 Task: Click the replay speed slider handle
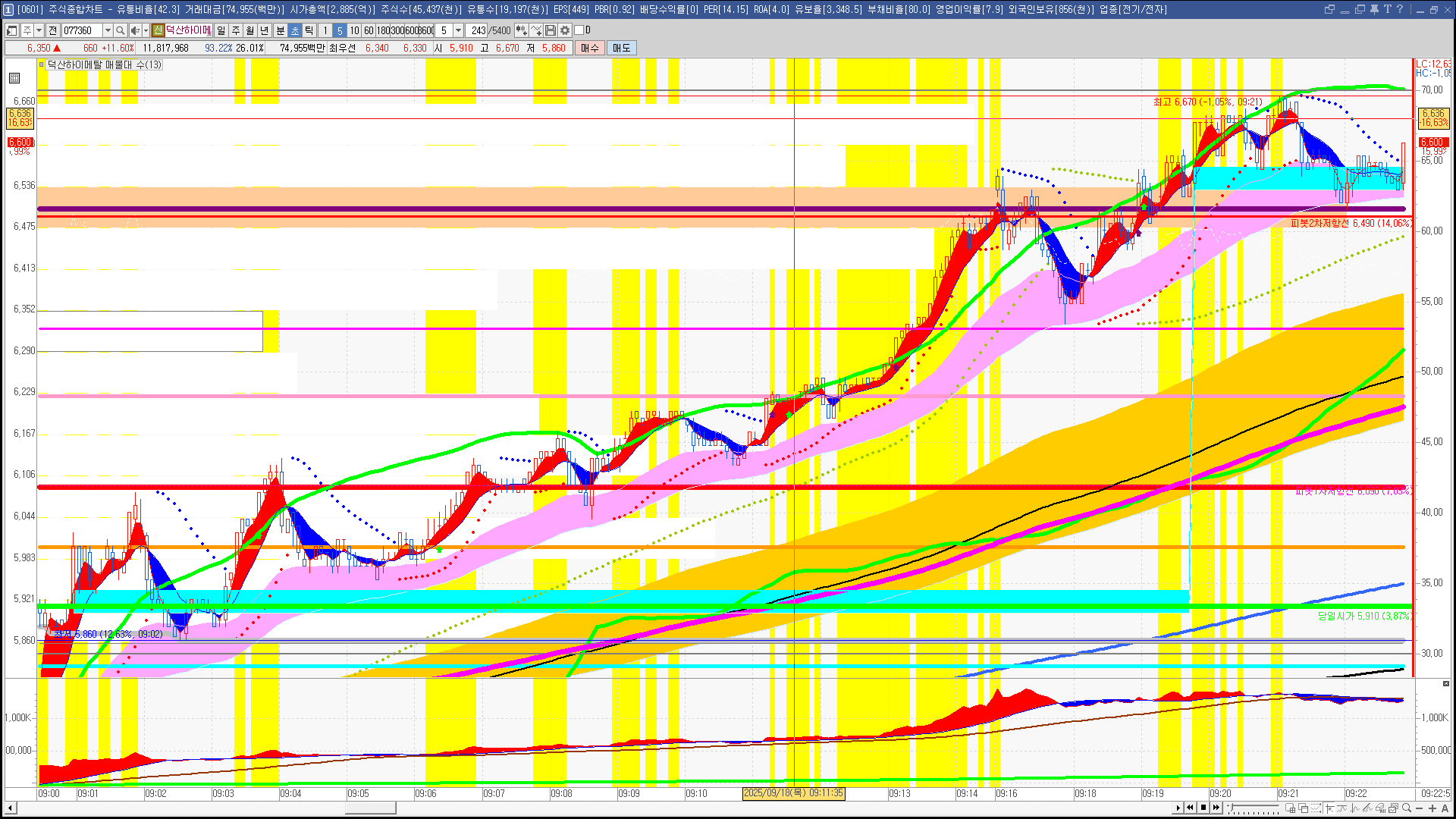(x=1231, y=807)
